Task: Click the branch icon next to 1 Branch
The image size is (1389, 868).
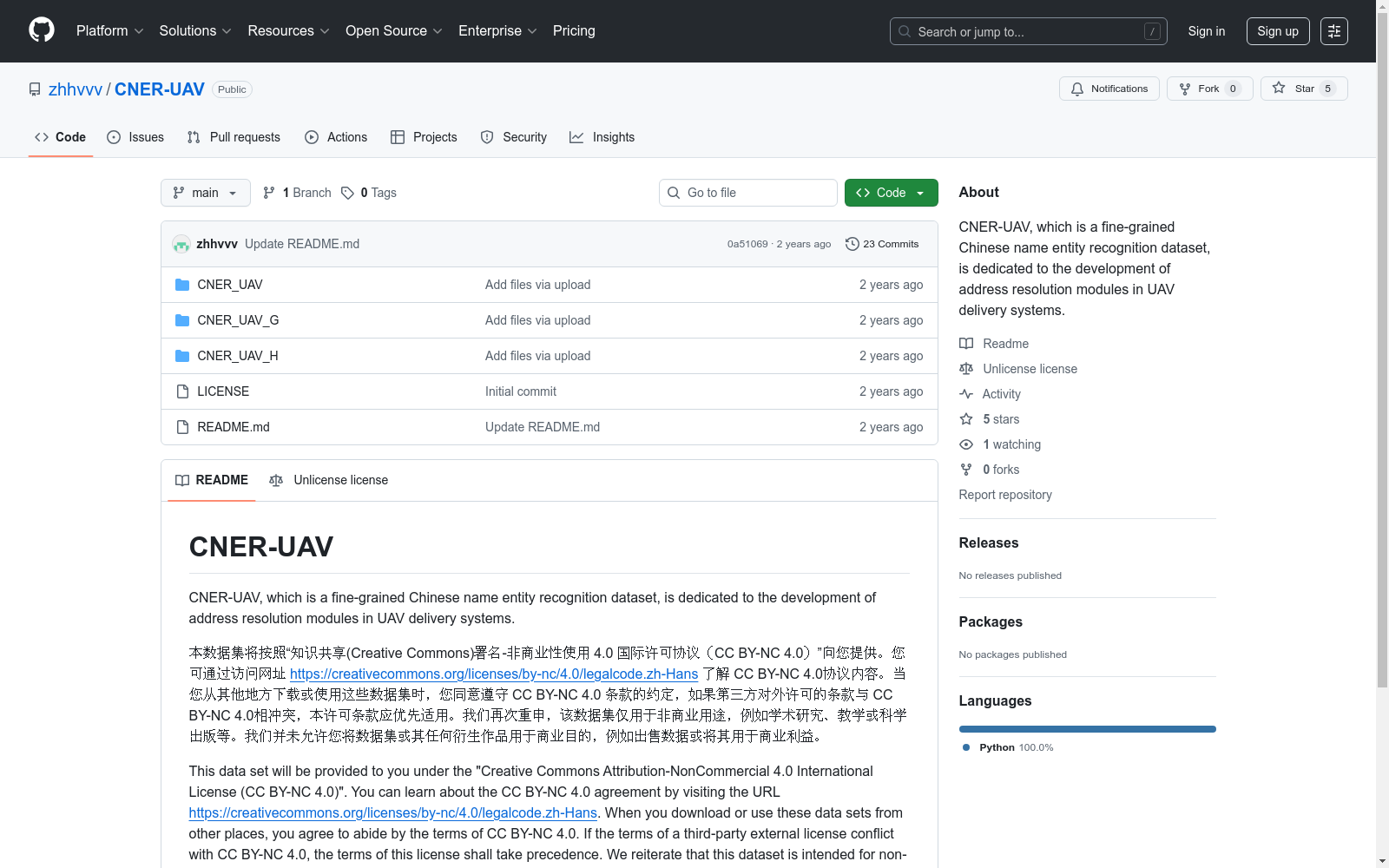Action: pyautogui.click(x=269, y=193)
